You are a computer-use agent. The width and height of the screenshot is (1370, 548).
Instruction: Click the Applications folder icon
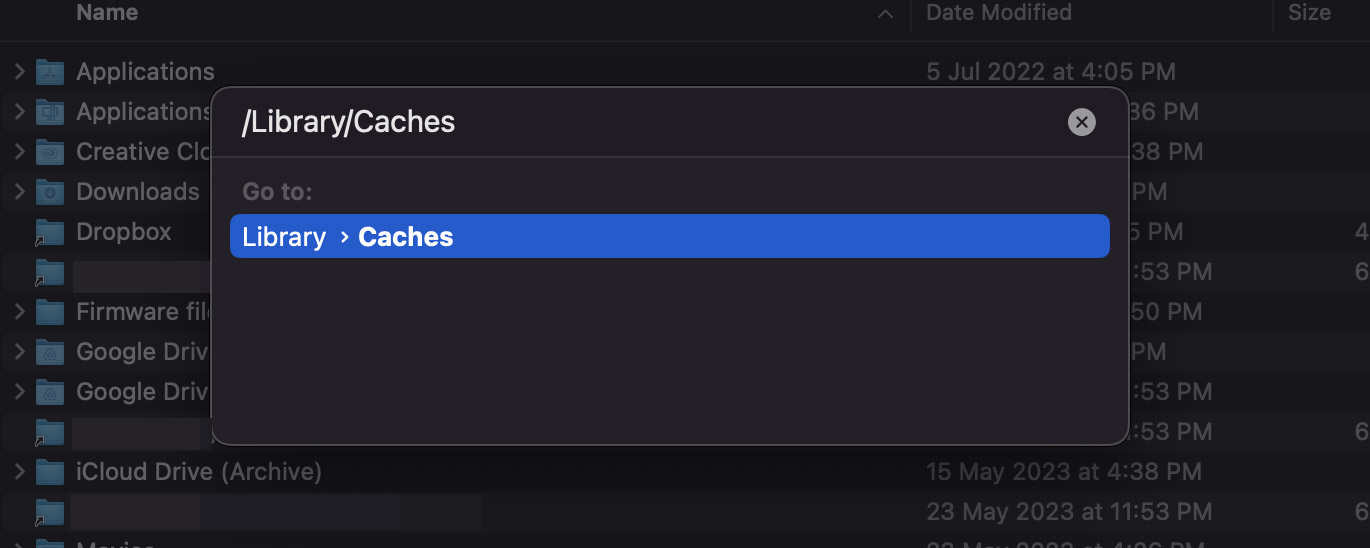(50, 72)
